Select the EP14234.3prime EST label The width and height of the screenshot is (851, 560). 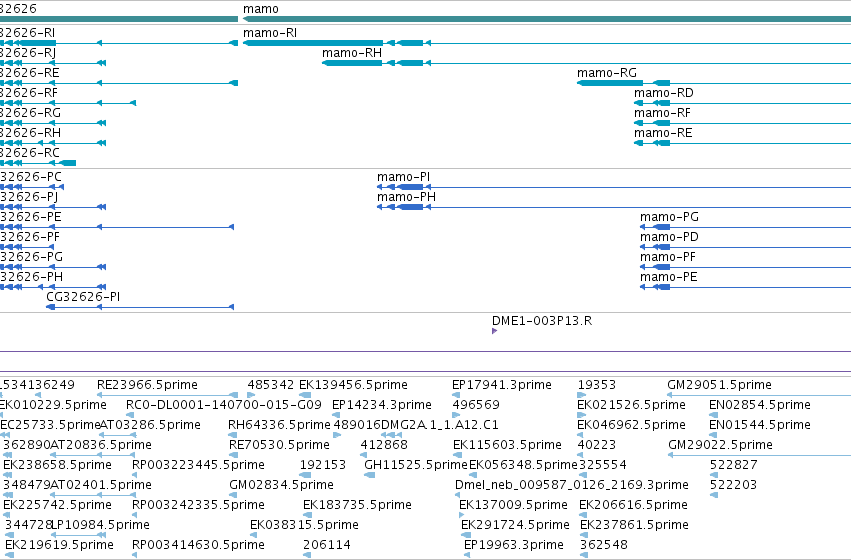[x=382, y=405]
